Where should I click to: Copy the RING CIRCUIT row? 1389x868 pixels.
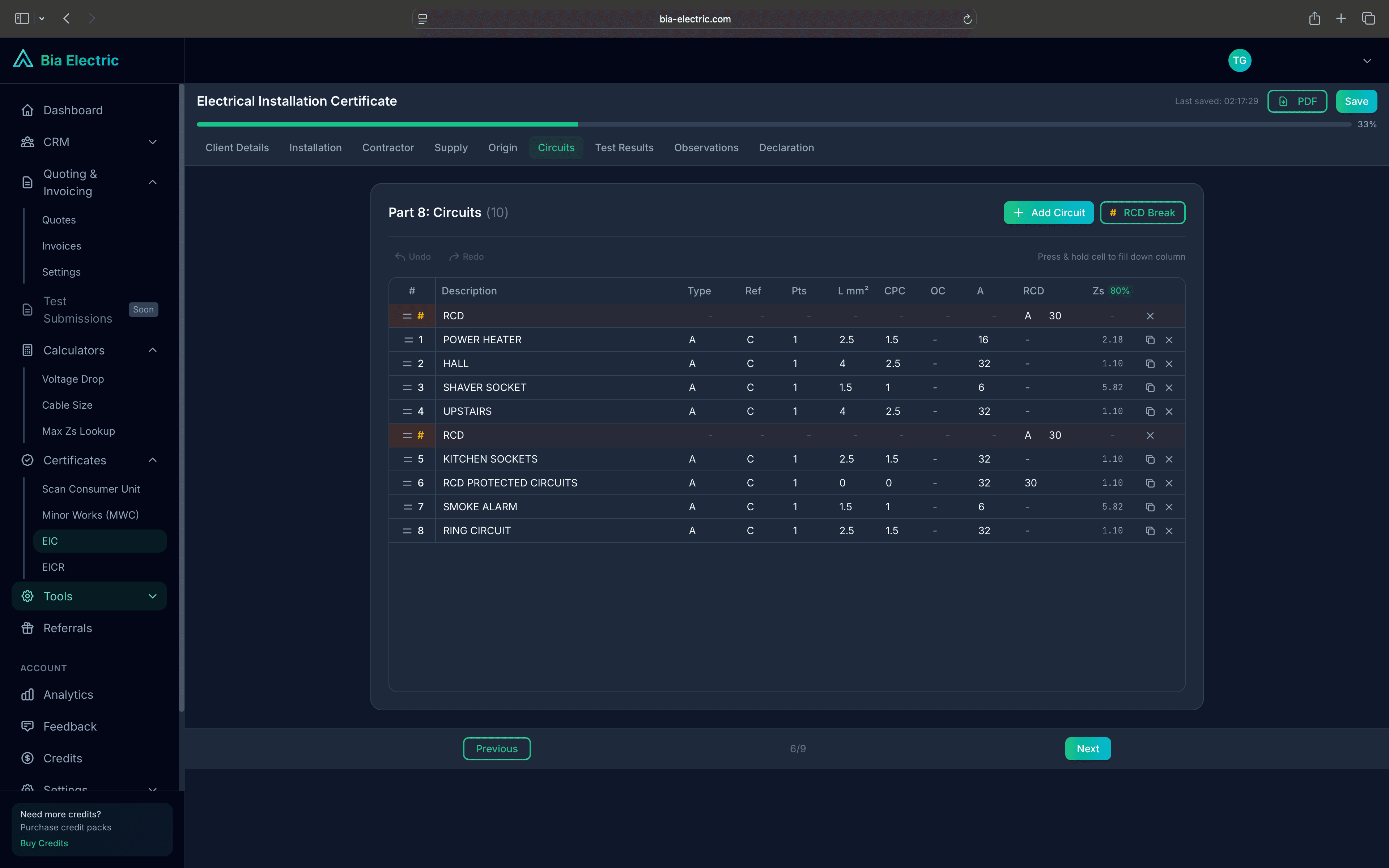point(1150,531)
